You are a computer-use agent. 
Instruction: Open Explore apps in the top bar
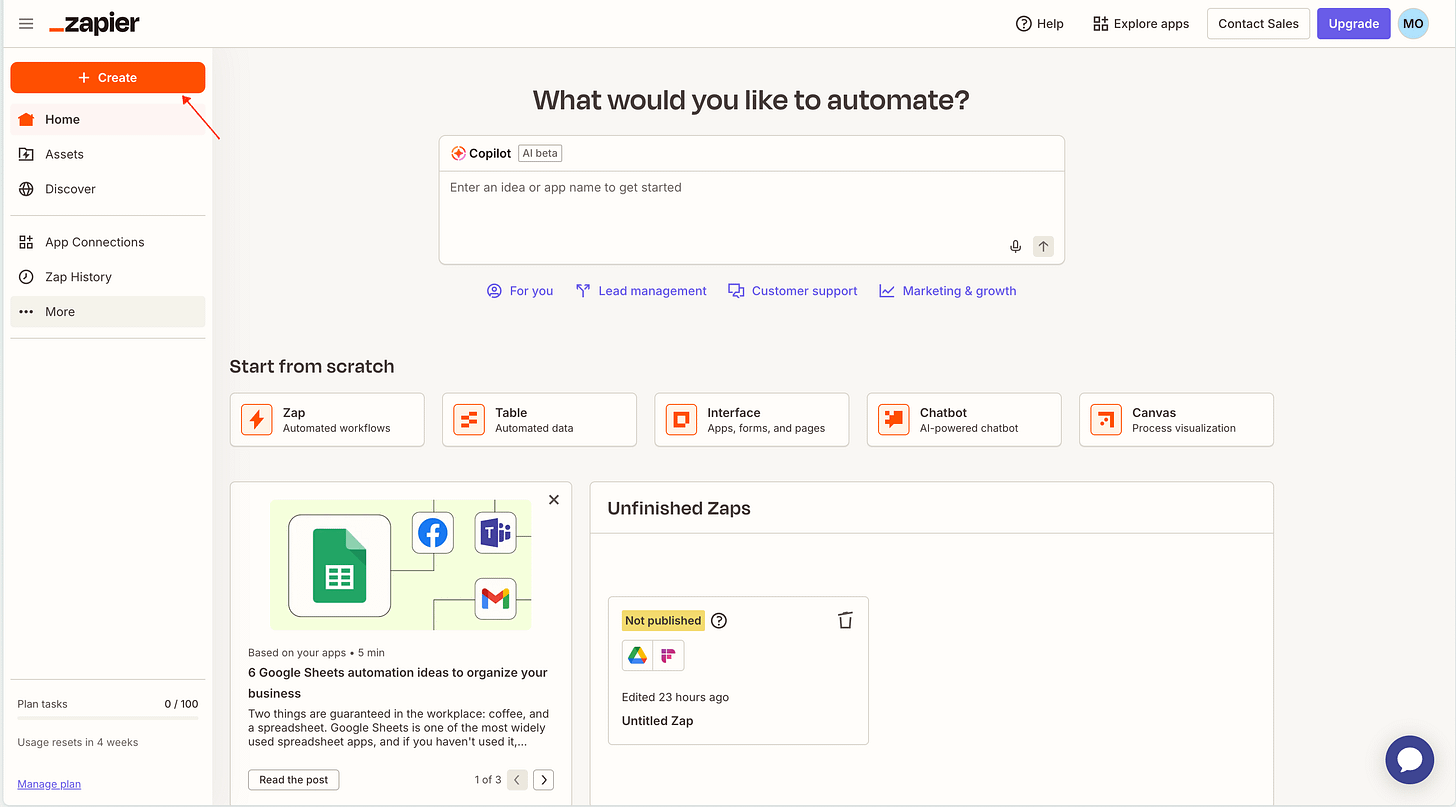click(x=1141, y=24)
